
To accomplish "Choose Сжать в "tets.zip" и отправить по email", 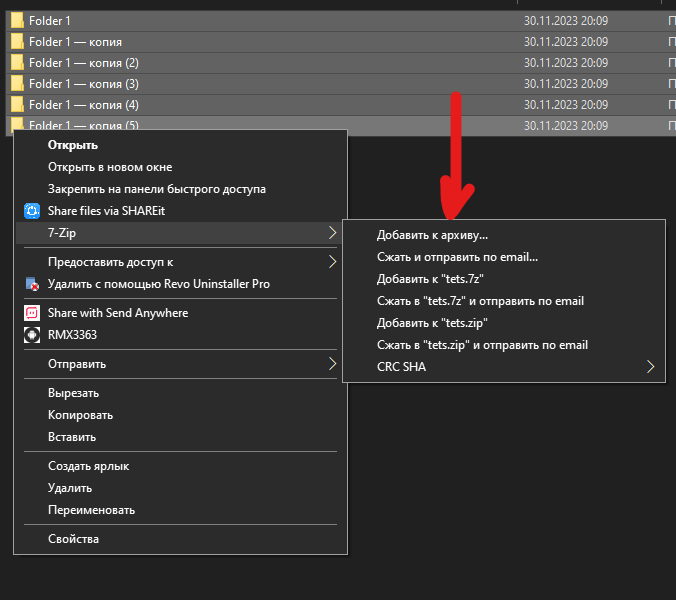I will tap(482, 345).
